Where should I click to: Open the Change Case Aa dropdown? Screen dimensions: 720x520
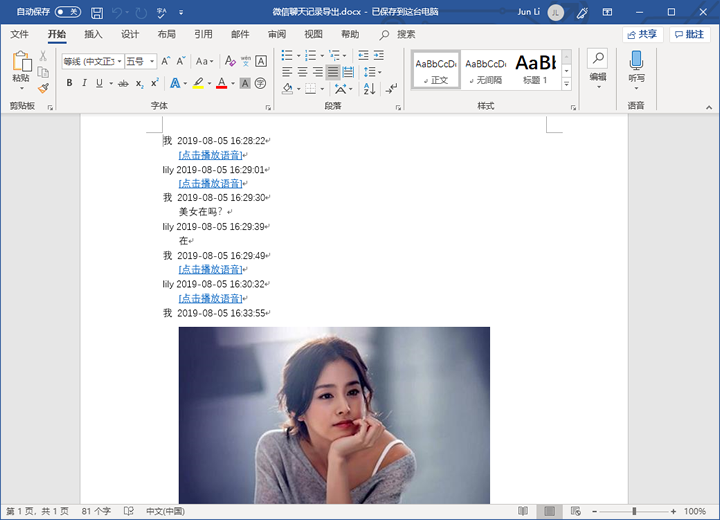(204, 61)
